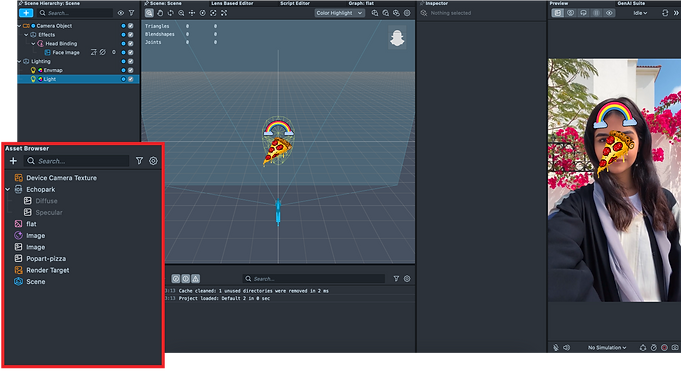Open the Asset Browser settings gear
Viewport: 681px width, 376px height.
(153, 161)
